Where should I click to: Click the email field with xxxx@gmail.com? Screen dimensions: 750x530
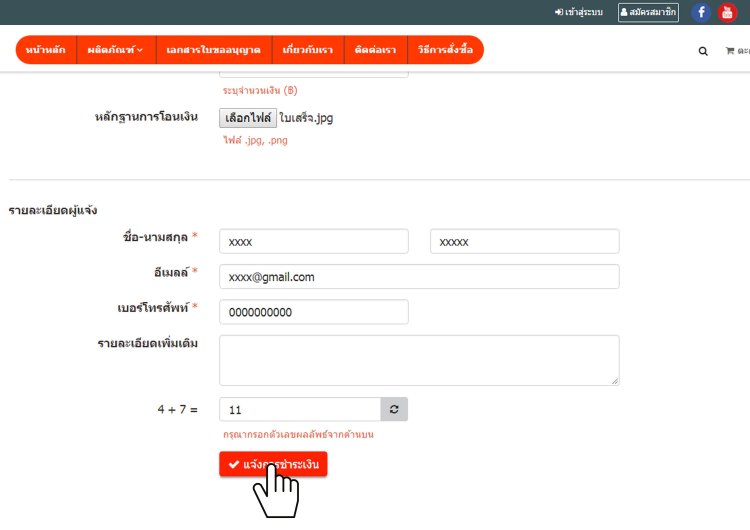pyautogui.click(x=419, y=277)
